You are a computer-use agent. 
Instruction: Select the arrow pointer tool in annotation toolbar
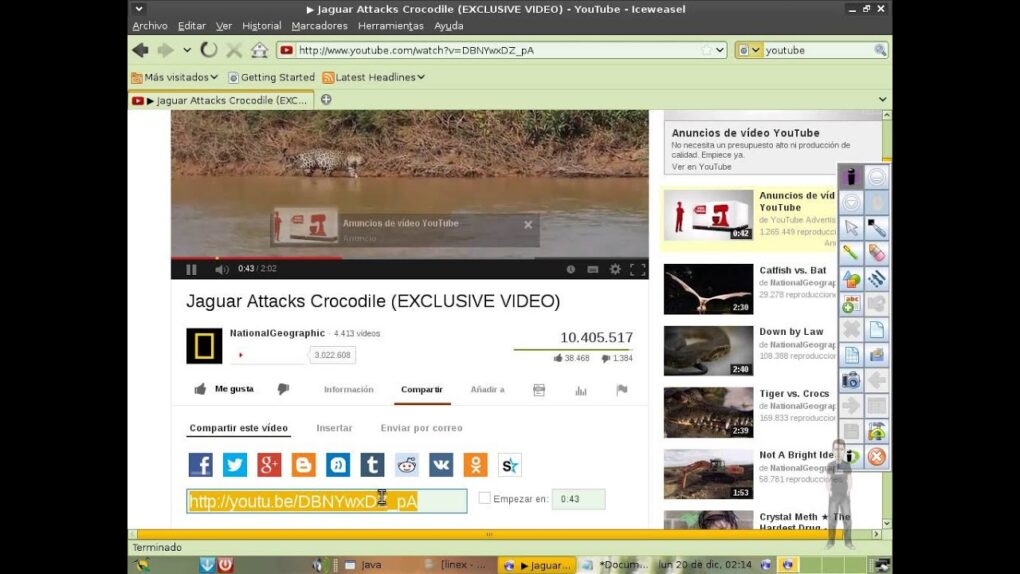pyautogui.click(x=851, y=228)
